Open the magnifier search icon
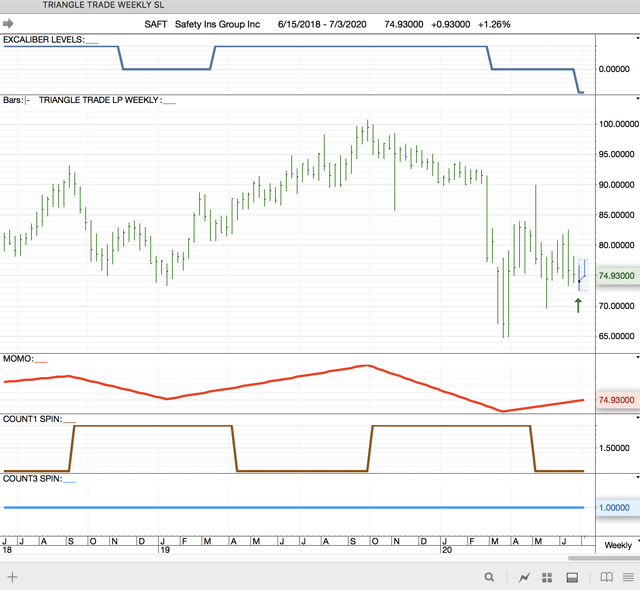640x590 pixels. point(489,577)
